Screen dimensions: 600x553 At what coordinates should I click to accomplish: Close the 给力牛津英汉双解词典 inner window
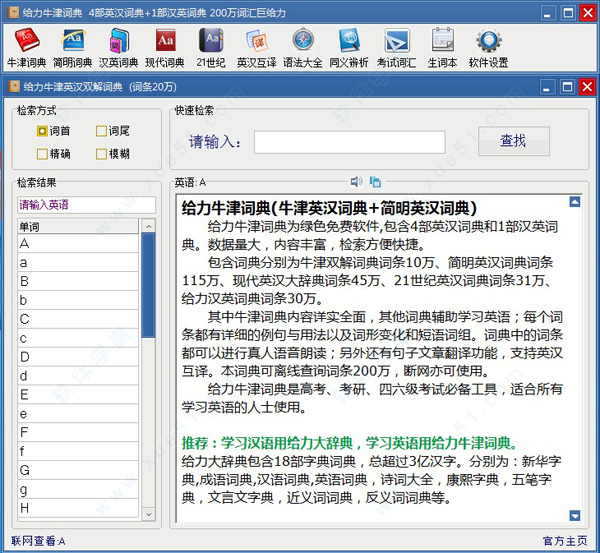tap(587, 87)
